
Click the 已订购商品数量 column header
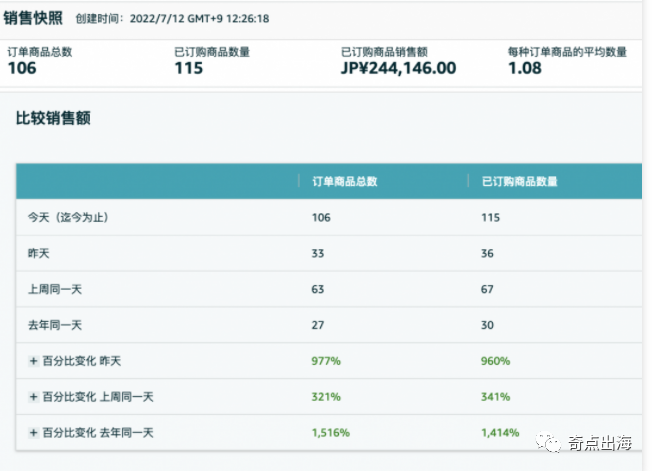[520, 181]
